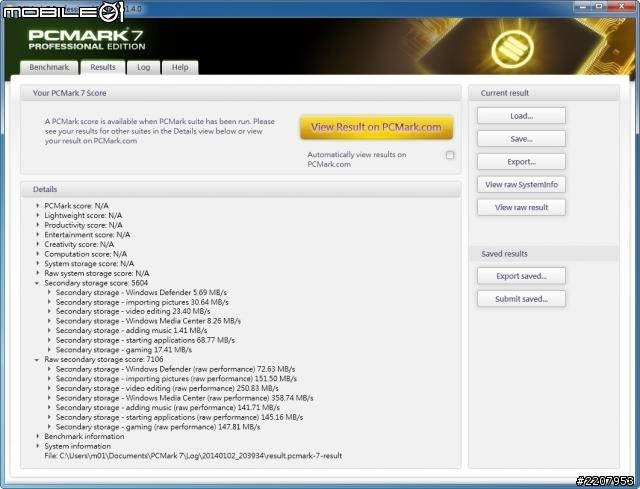Enable automatically view results on PCMark.com
Image resolution: width=640 pixels, height=489 pixels.
coord(450,155)
